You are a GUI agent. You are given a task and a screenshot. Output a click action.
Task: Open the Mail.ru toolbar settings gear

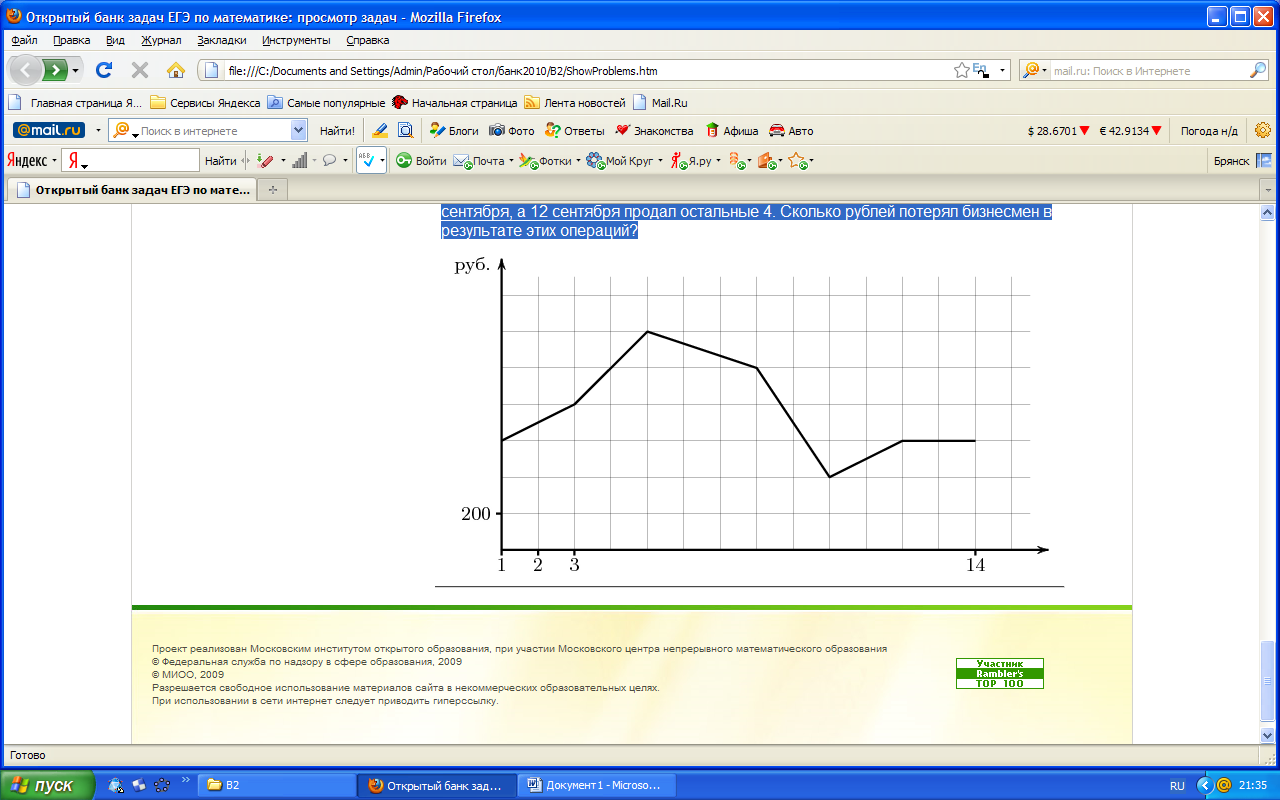(x=1263, y=130)
